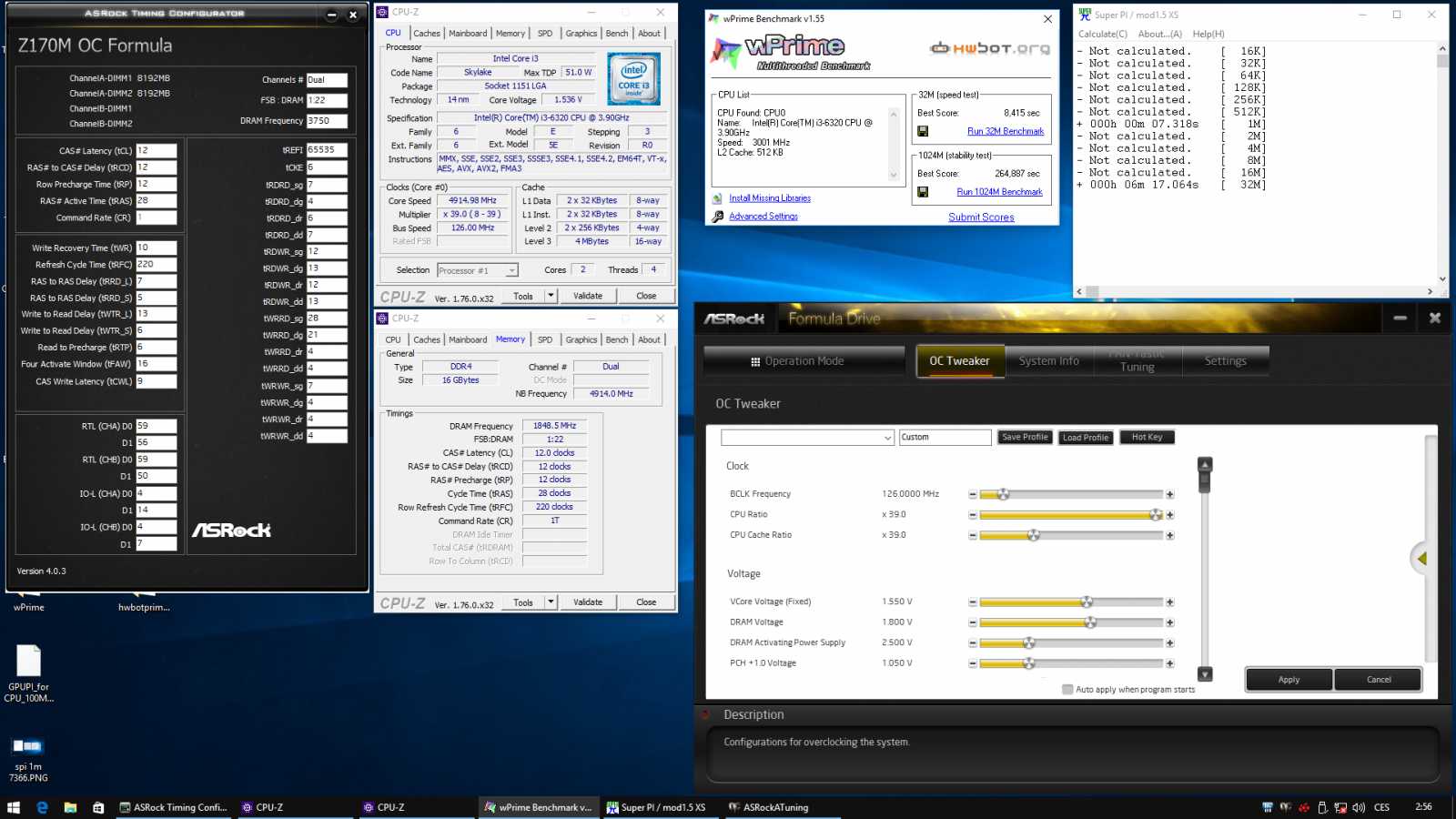
Task: Click scroll-down arrow of OC Tweaker settings list
Action: pos(1205,674)
